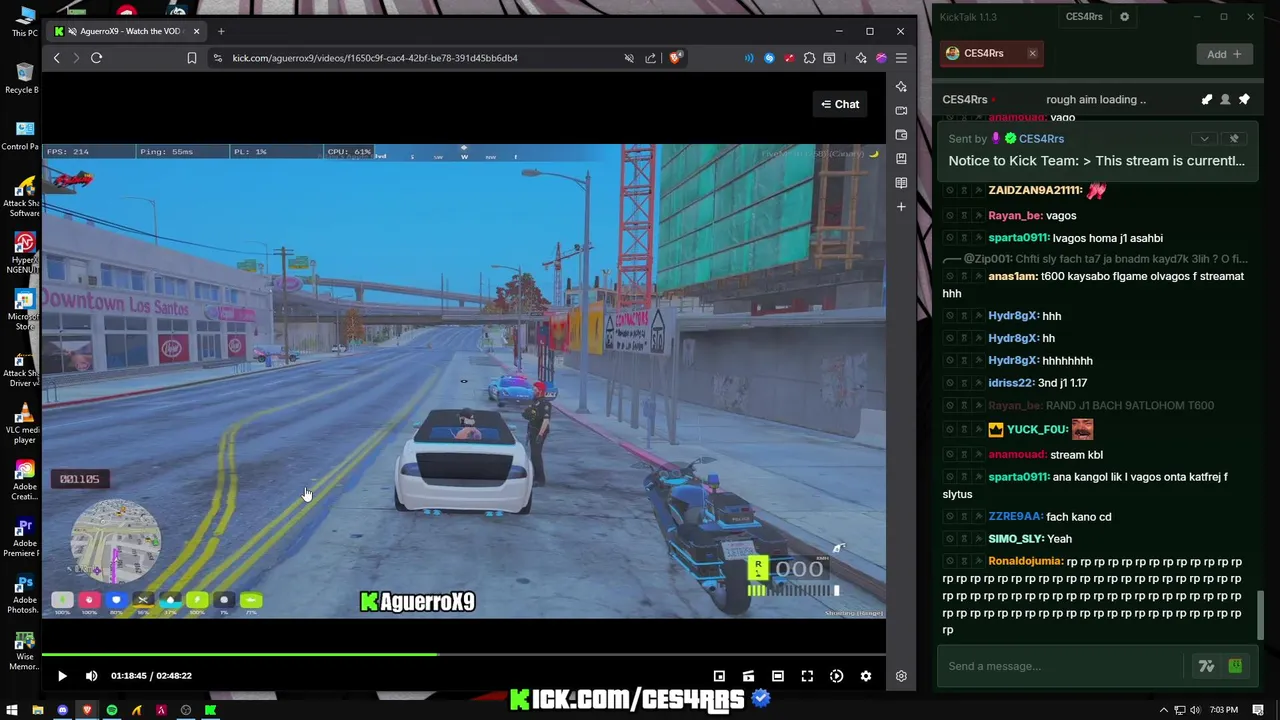Open Leo AI sparkle in toolbar
Viewport: 1280px width, 720px height.
click(861, 58)
